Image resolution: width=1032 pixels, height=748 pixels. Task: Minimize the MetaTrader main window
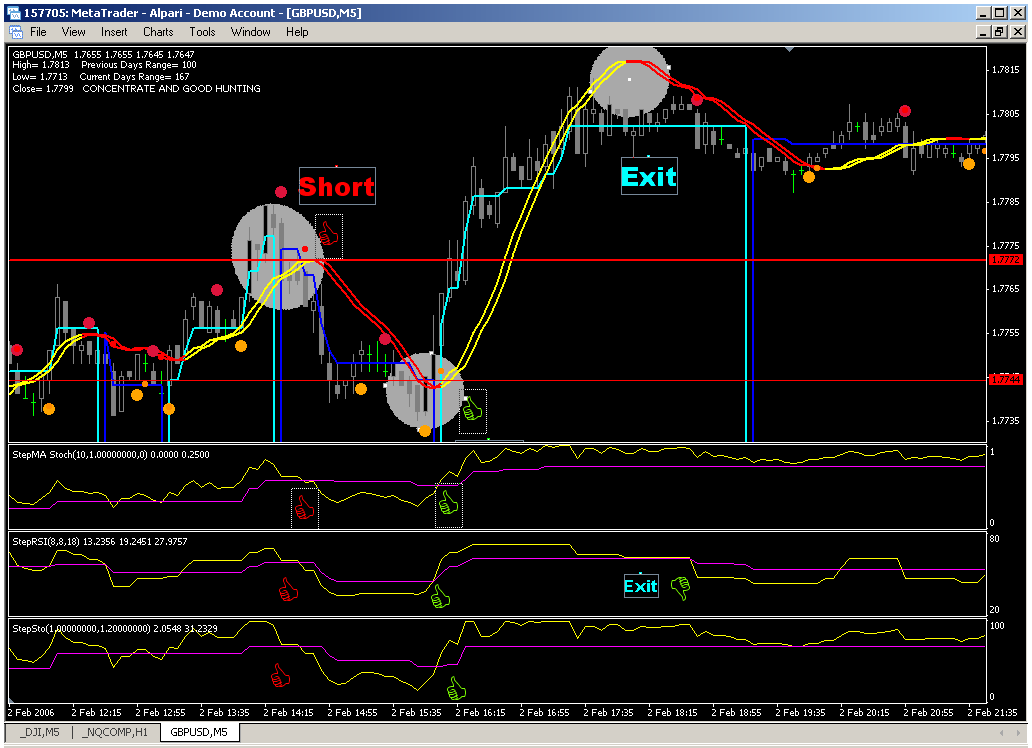(x=983, y=13)
